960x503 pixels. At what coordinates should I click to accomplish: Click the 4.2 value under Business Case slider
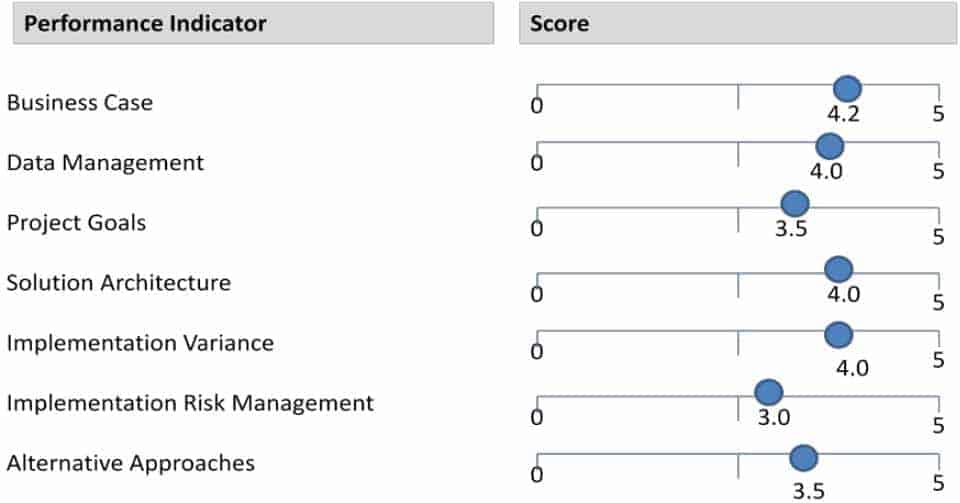(844, 114)
